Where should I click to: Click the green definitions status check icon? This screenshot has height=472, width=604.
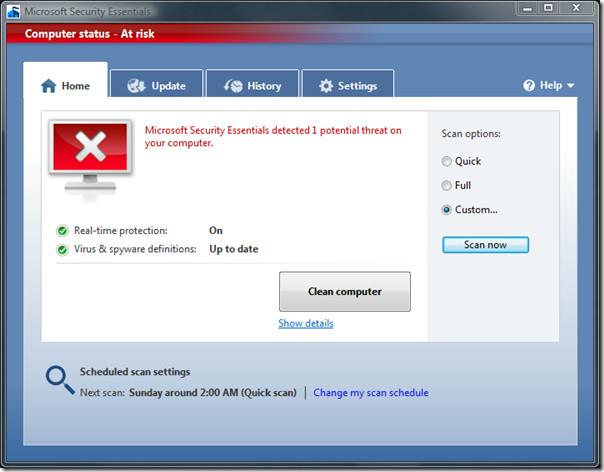click(62, 249)
